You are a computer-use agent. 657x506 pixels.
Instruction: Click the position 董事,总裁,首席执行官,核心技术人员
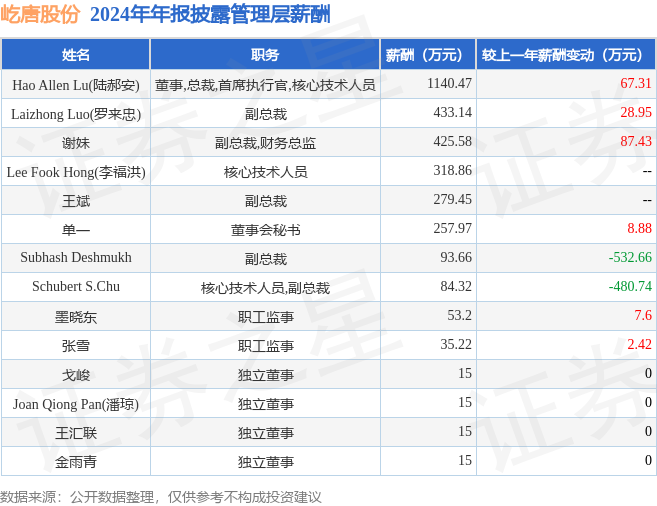pyautogui.click(x=265, y=85)
